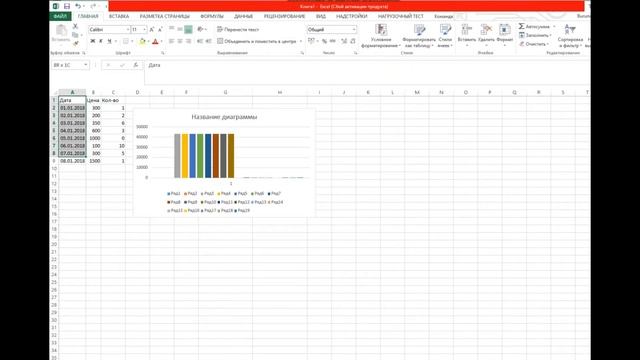Expand the merge and center options arrow
This screenshot has height=360, width=640.
(x=301, y=41)
